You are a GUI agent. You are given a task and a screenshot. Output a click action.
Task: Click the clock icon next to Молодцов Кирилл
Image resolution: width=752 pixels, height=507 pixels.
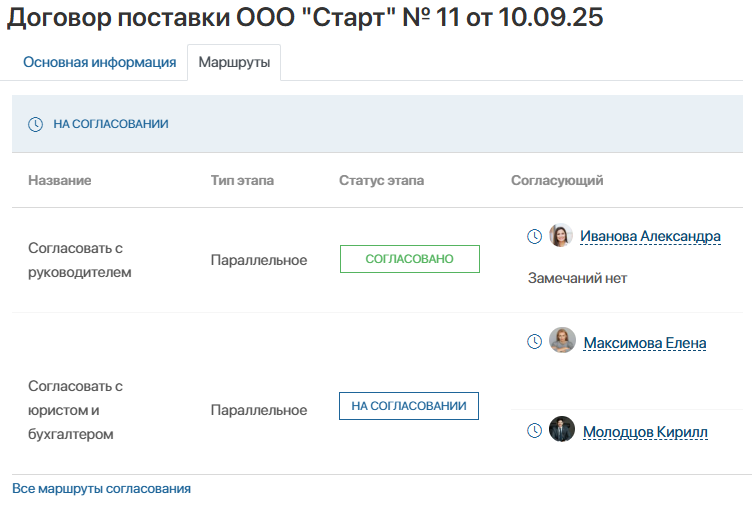pos(534,430)
